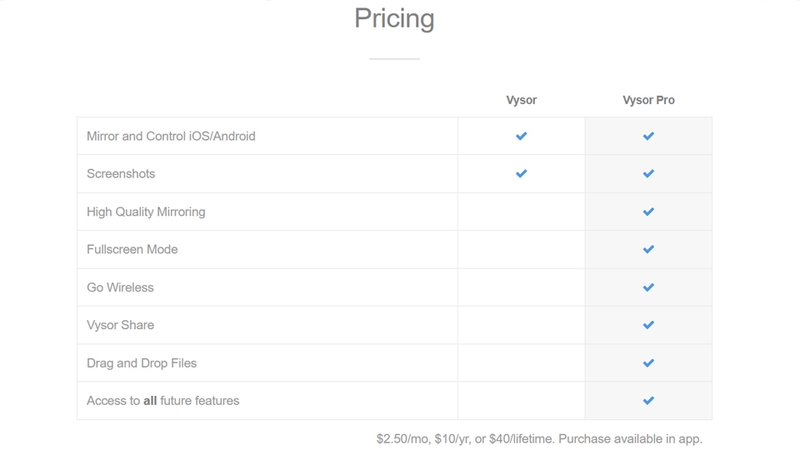Click the Go Wireless checkmark
Viewport: 800px width, 450px height.
coord(648,288)
